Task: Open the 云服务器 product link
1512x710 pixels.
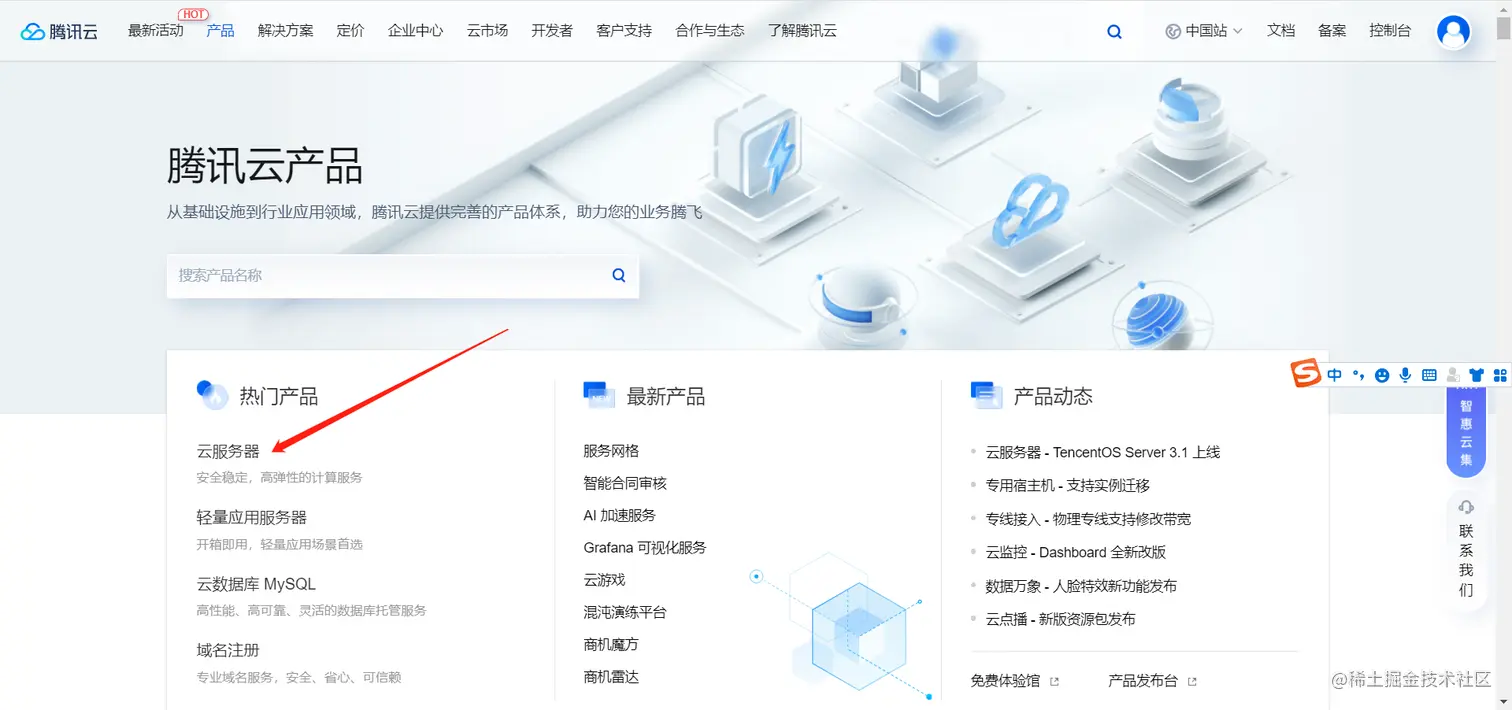Action: tap(228, 451)
